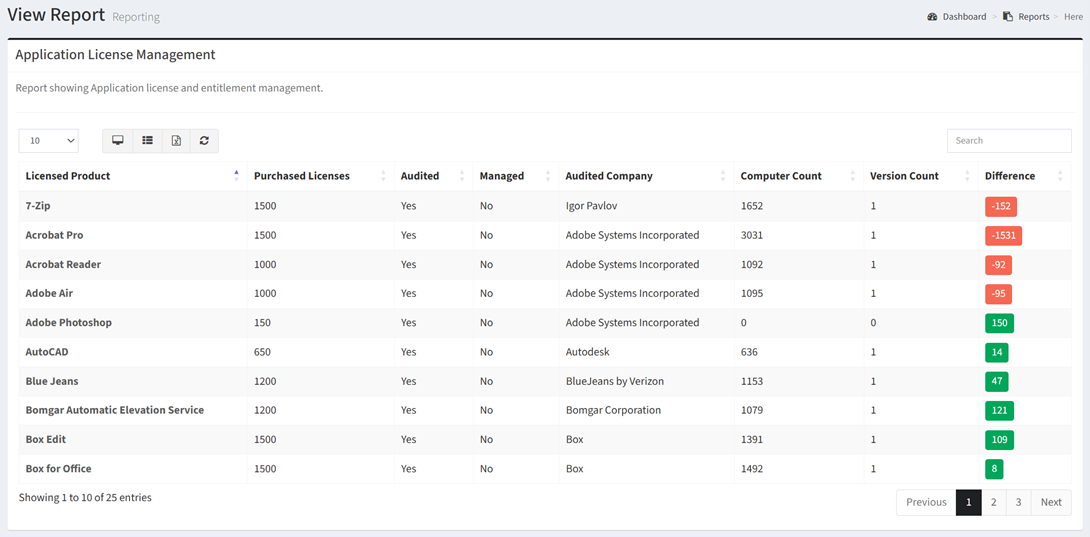Select the AutoCAD product row
The width and height of the screenshot is (1090, 537).
point(47,352)
